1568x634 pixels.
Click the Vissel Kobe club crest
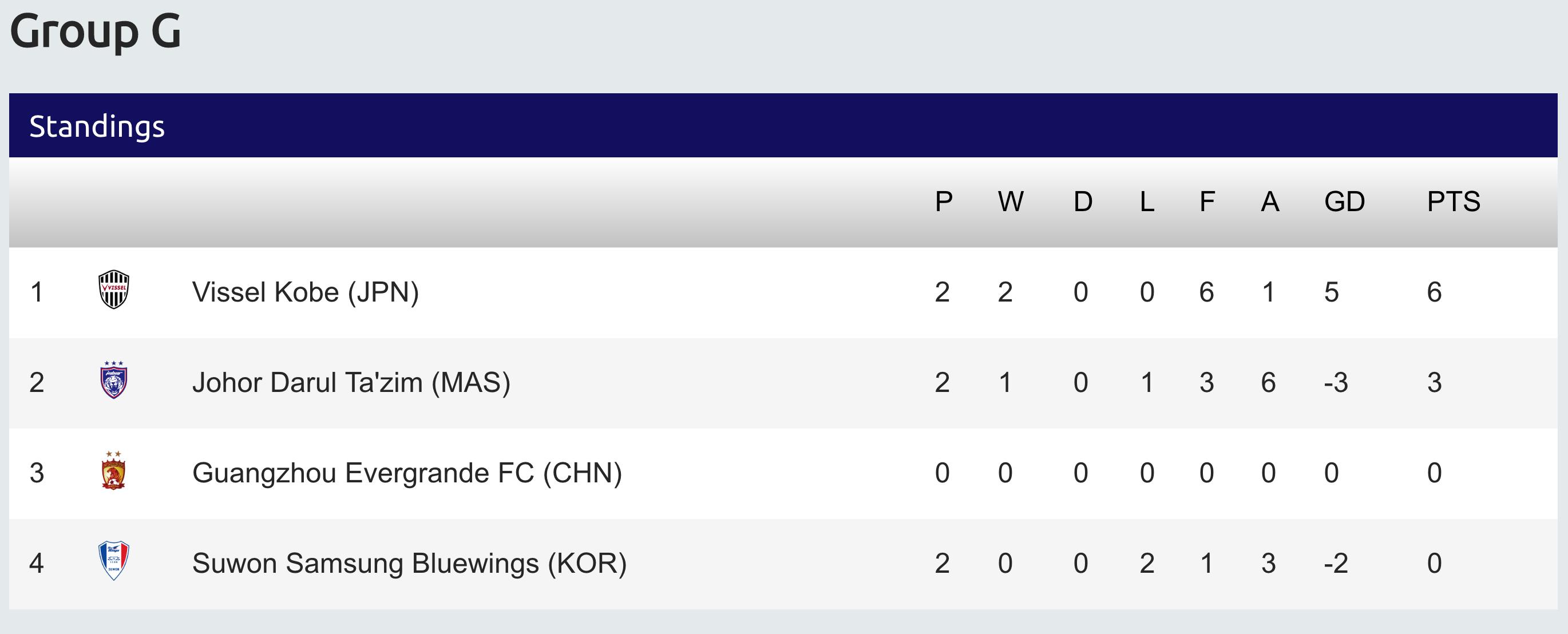click(114, 290)
